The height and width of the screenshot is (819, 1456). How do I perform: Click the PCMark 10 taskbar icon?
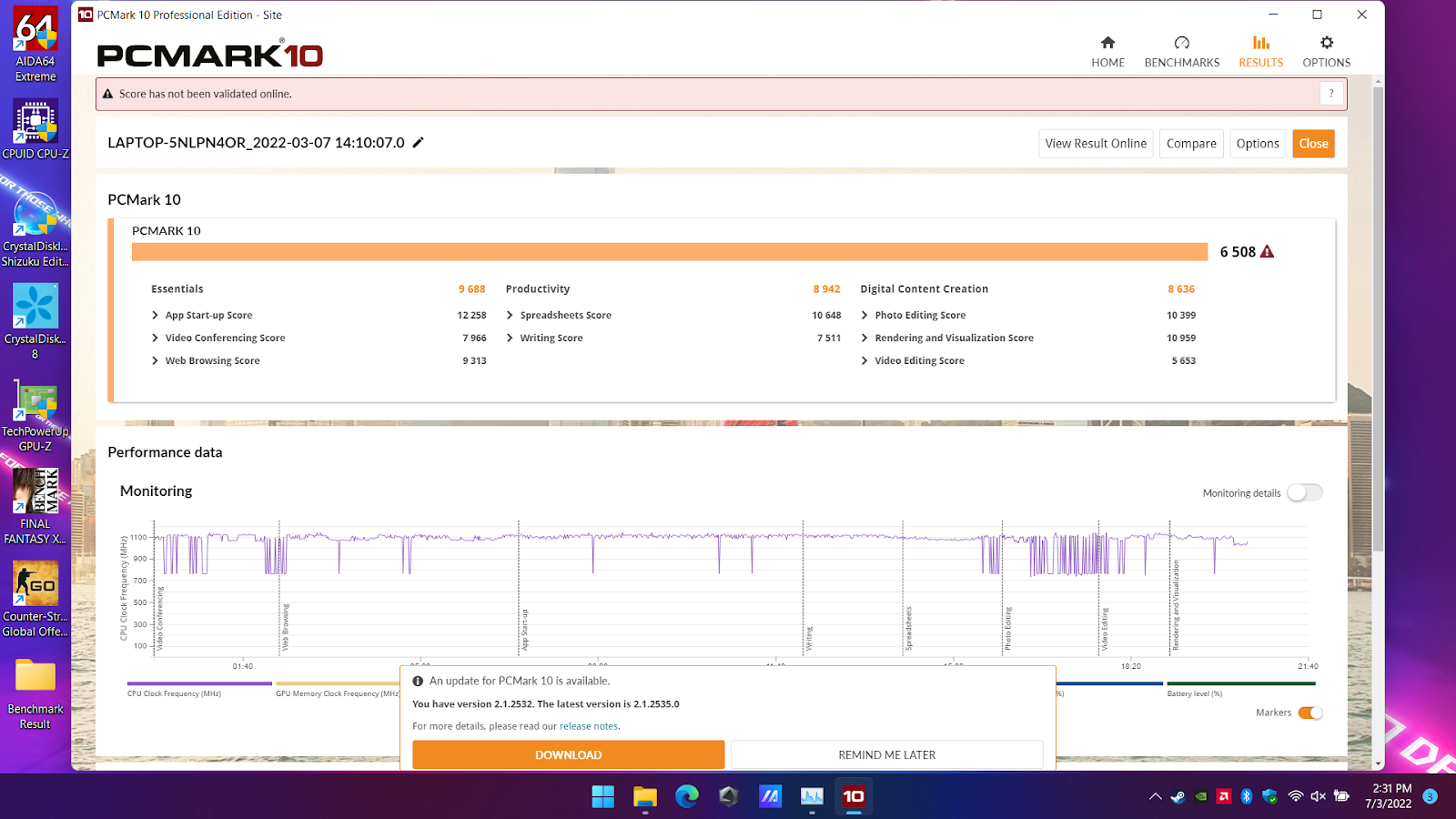(x=854, y=797)
